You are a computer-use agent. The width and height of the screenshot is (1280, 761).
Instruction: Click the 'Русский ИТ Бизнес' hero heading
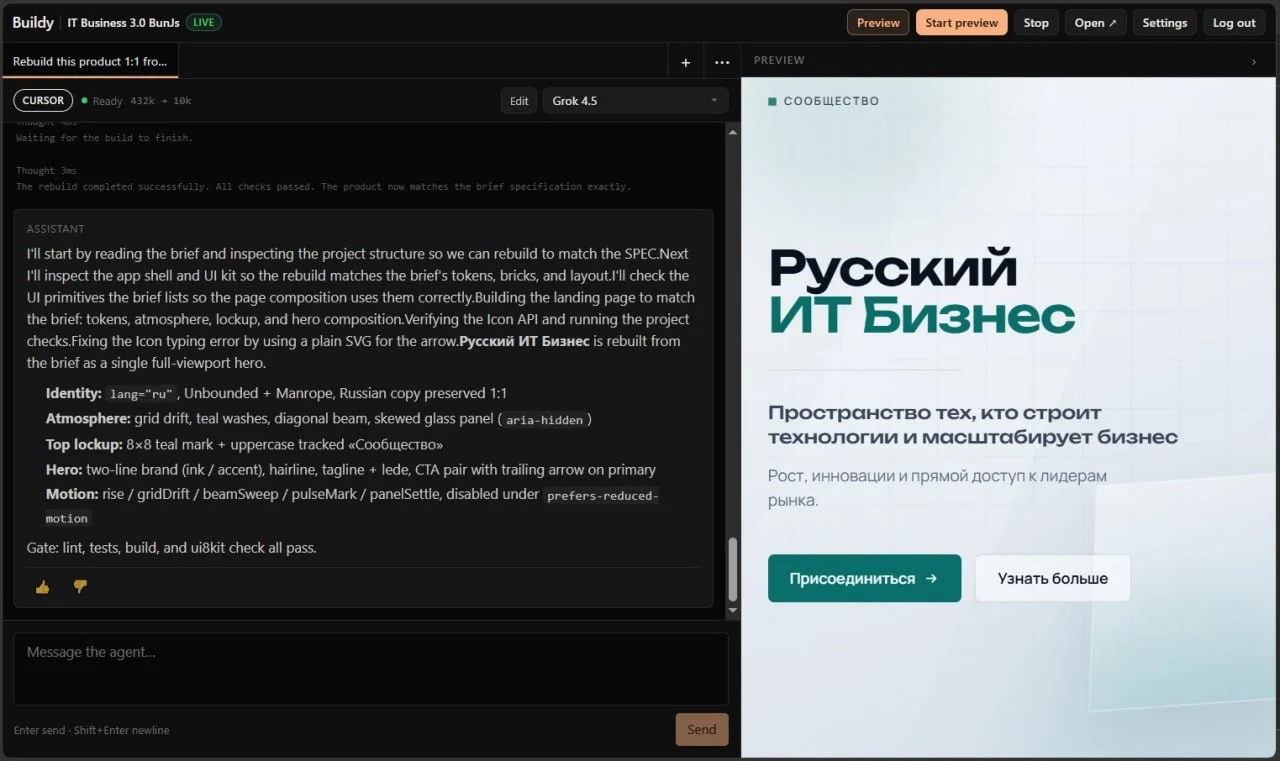click(x=921, y=291)
